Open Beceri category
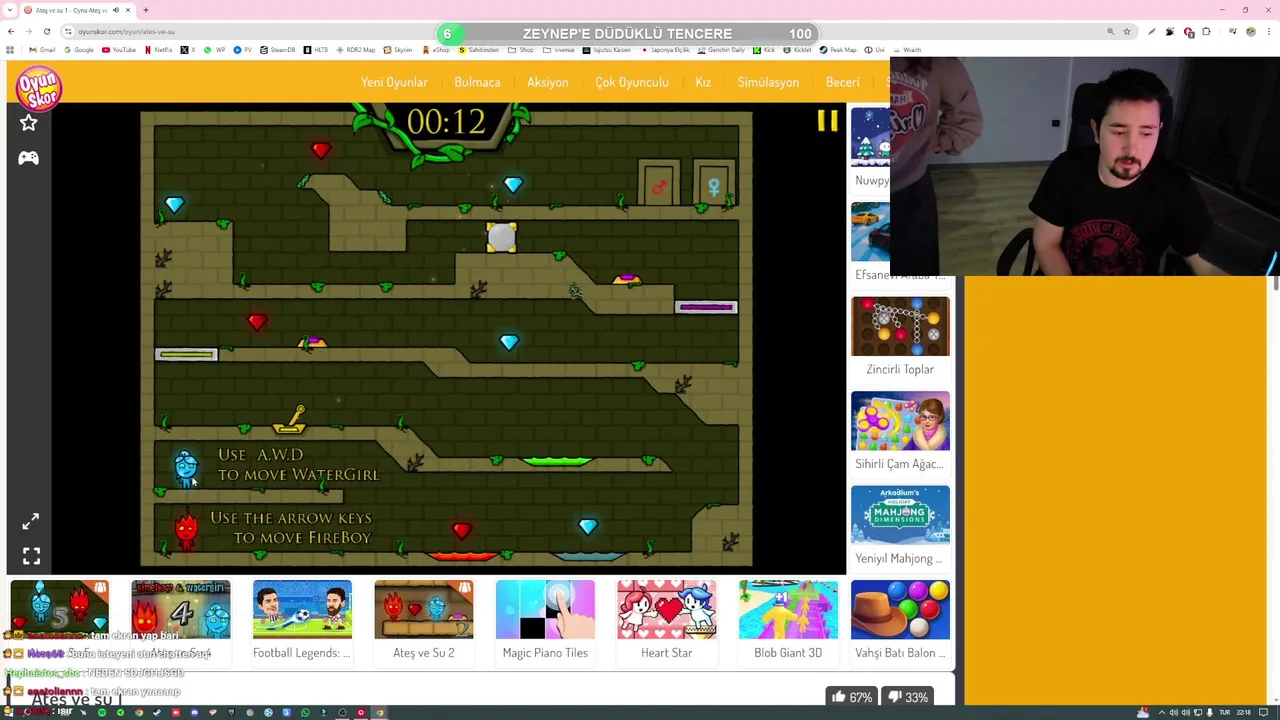Image resolution: width=1280 pixels, height=720 pixels. tap(842, 82)
